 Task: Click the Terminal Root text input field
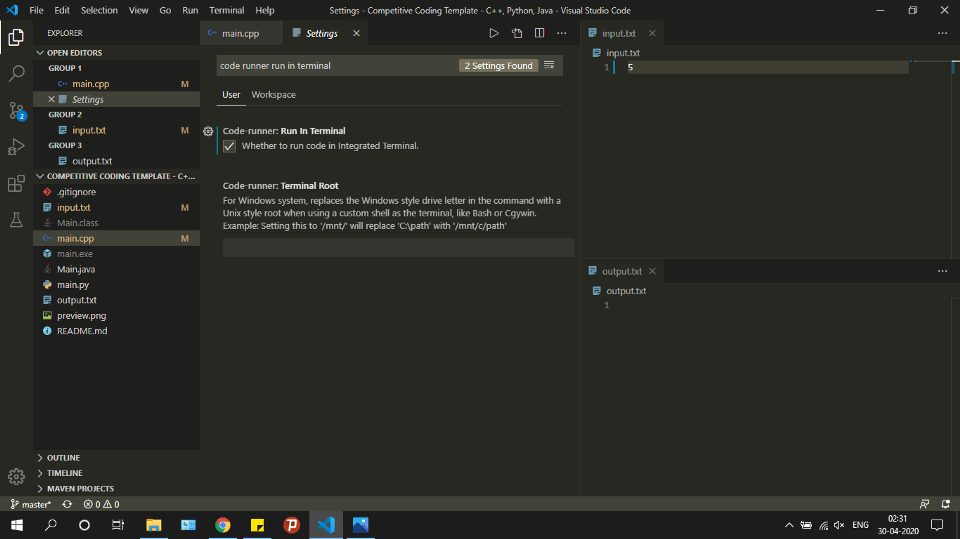398,248
